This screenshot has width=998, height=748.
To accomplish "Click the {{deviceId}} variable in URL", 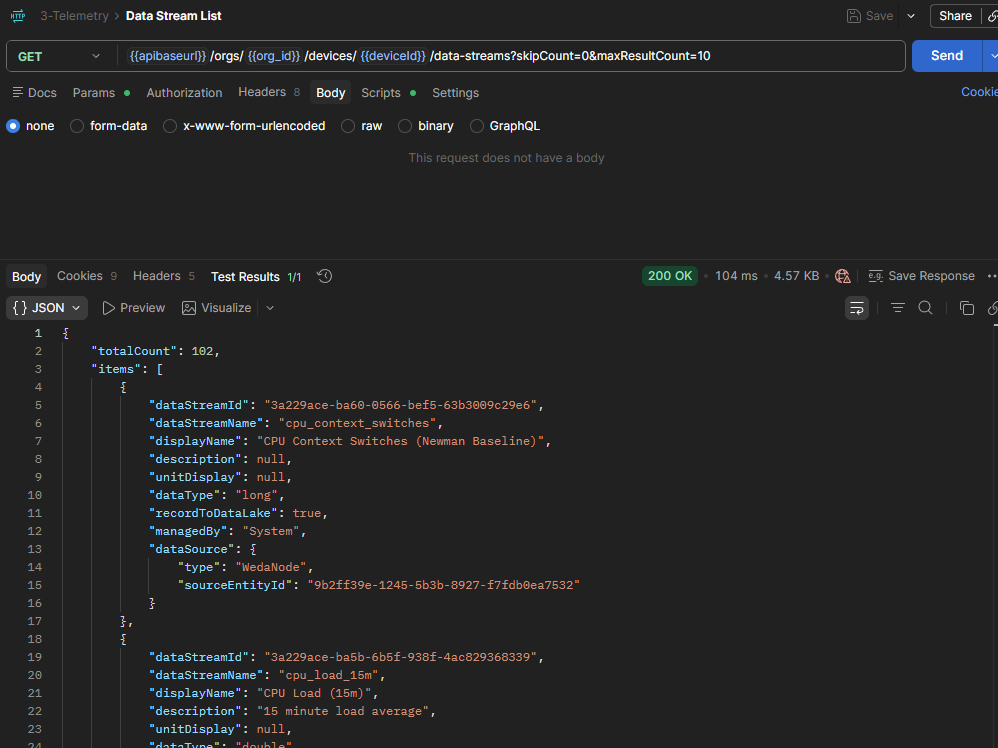I will tap(393, 56).
